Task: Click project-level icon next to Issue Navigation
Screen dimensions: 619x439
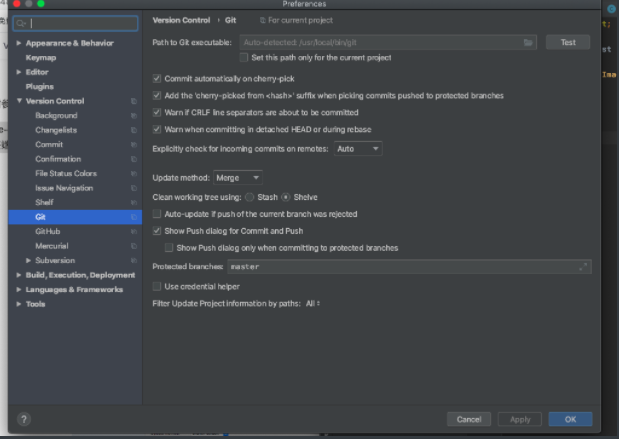Action: [x=134, y=188]
